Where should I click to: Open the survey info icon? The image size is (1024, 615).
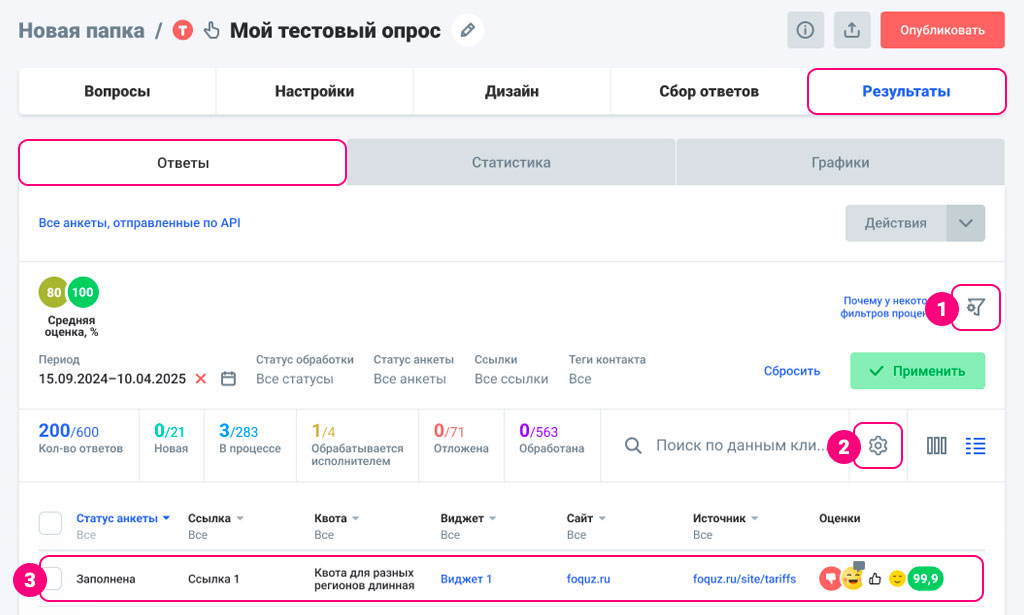coord(805,30)
